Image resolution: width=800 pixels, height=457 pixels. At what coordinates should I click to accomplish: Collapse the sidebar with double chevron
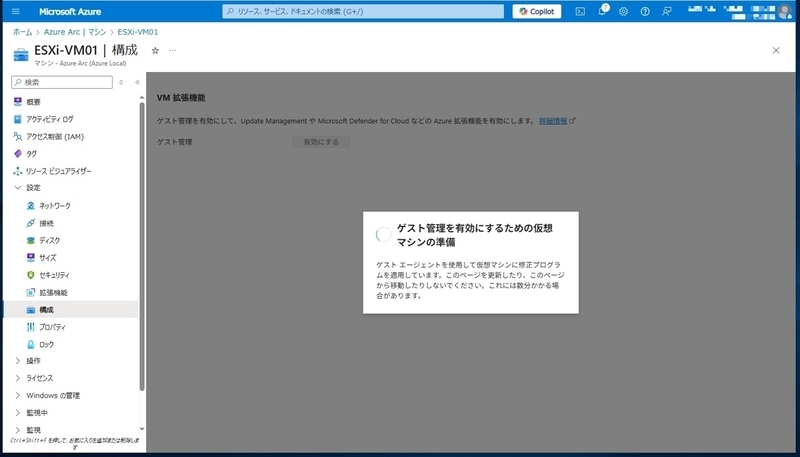[137, 82]
